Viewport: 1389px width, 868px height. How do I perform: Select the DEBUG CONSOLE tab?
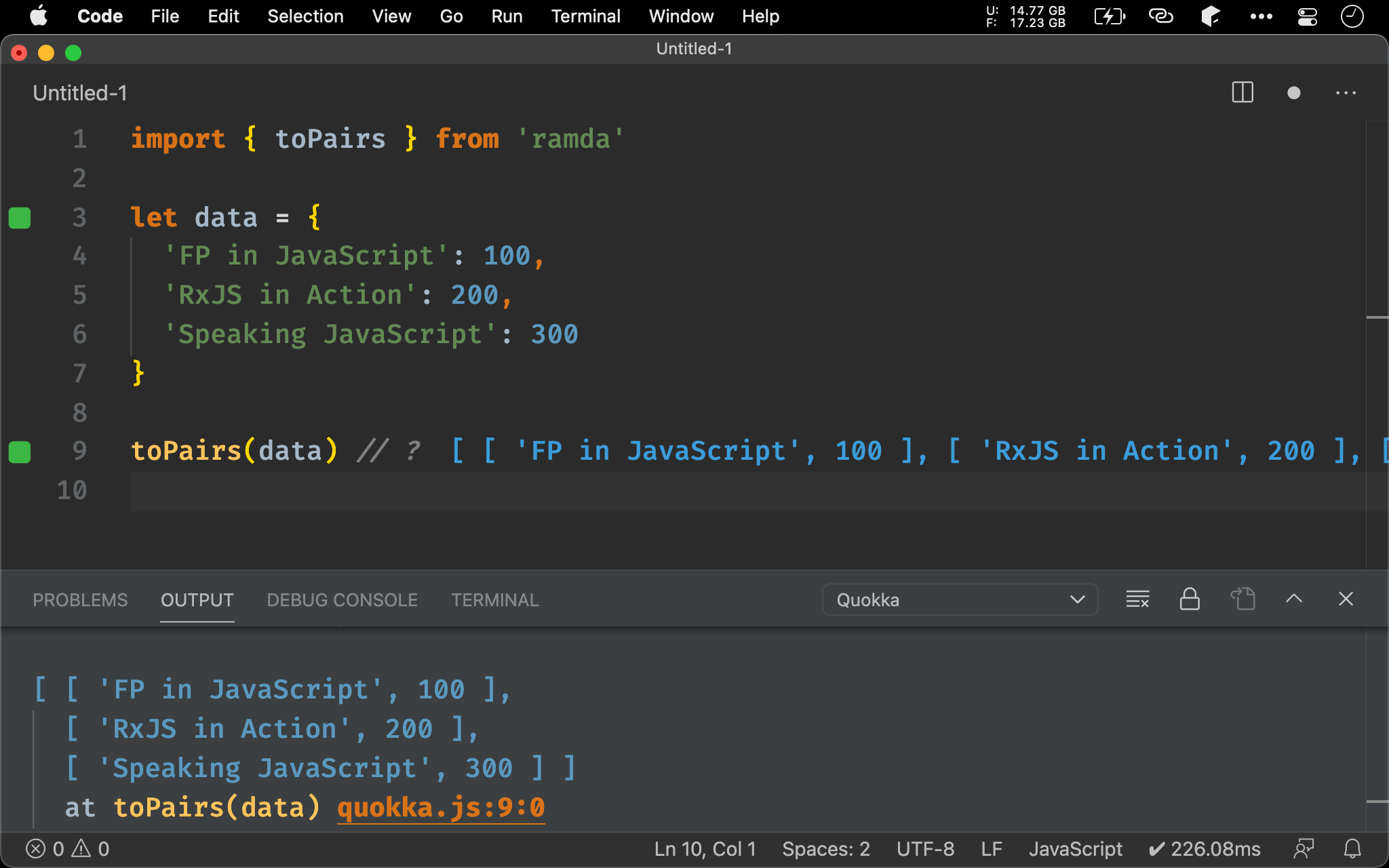click(x=341, y=600)
